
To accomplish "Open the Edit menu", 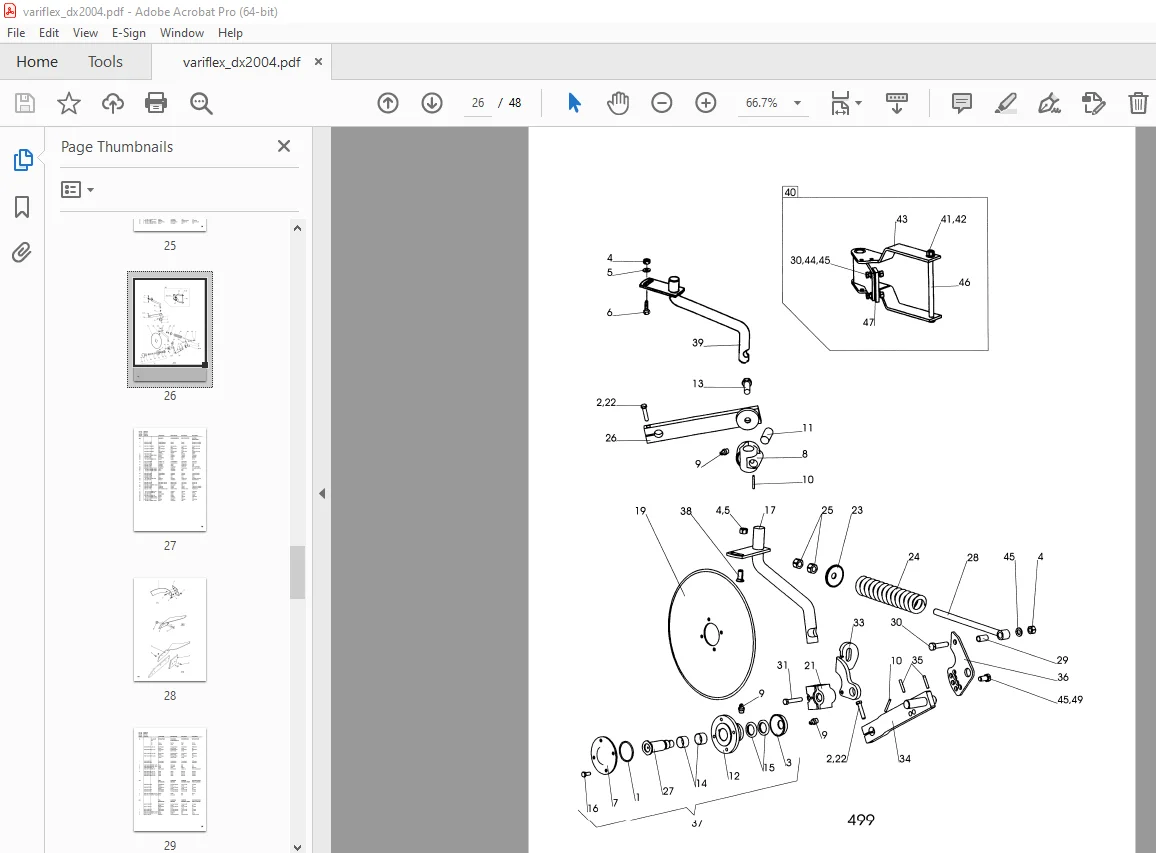I will 49,32.
